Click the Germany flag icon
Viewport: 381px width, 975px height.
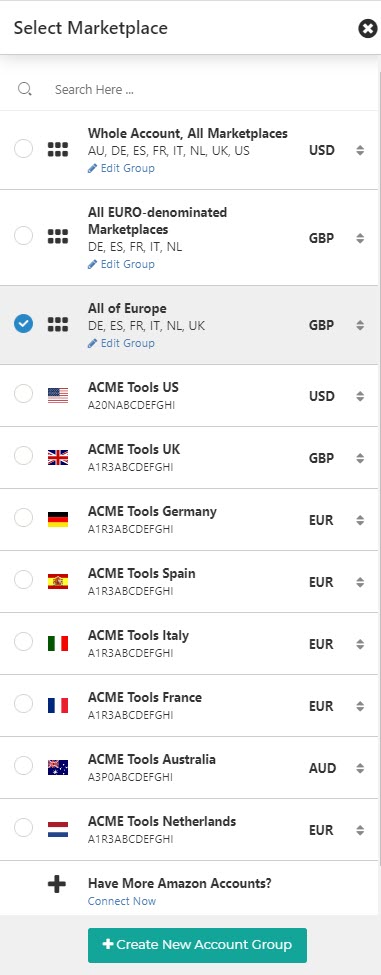click(x=58, y=520)
